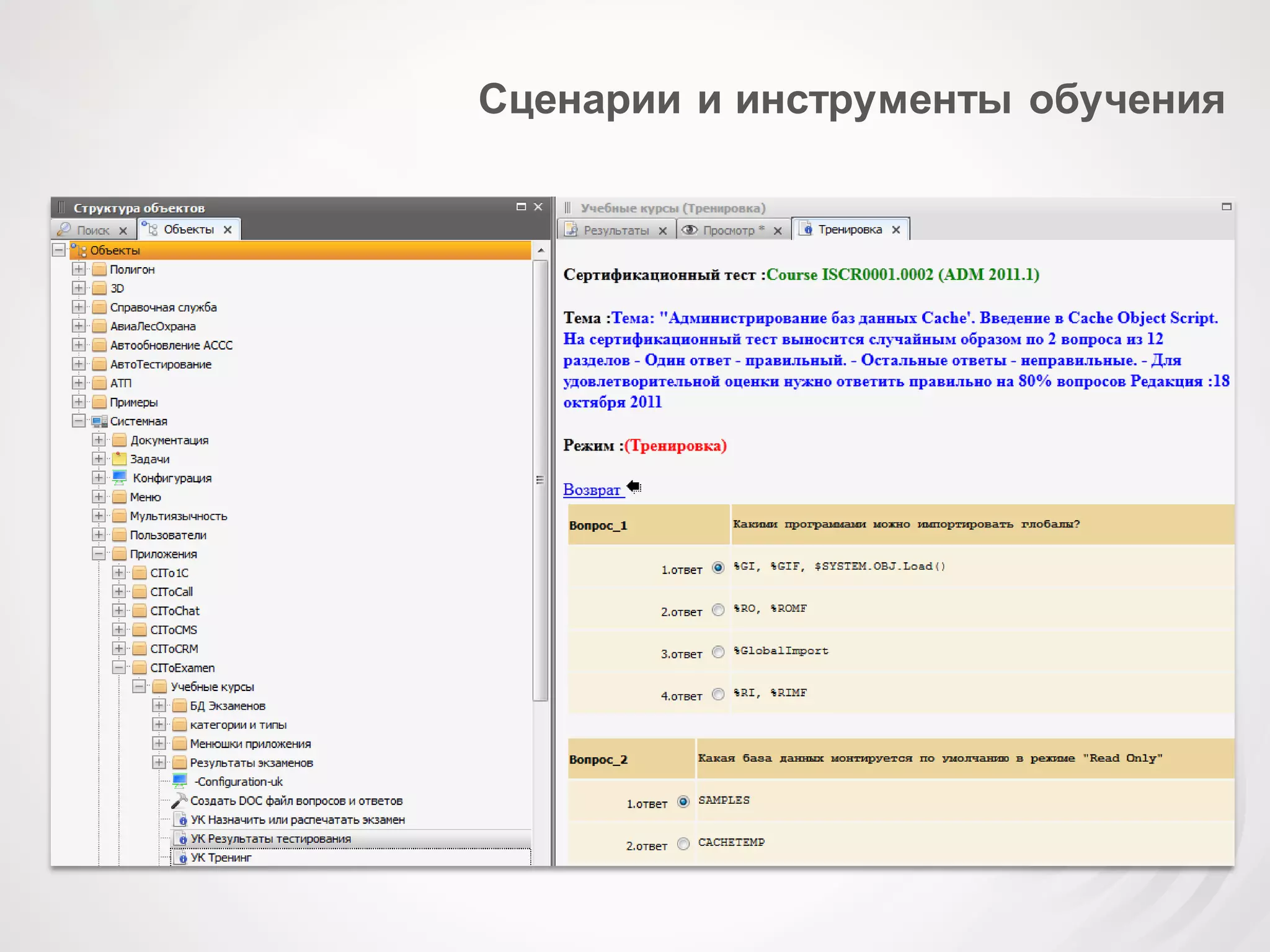Close the Тренировка tab

(x=896, y=230)
